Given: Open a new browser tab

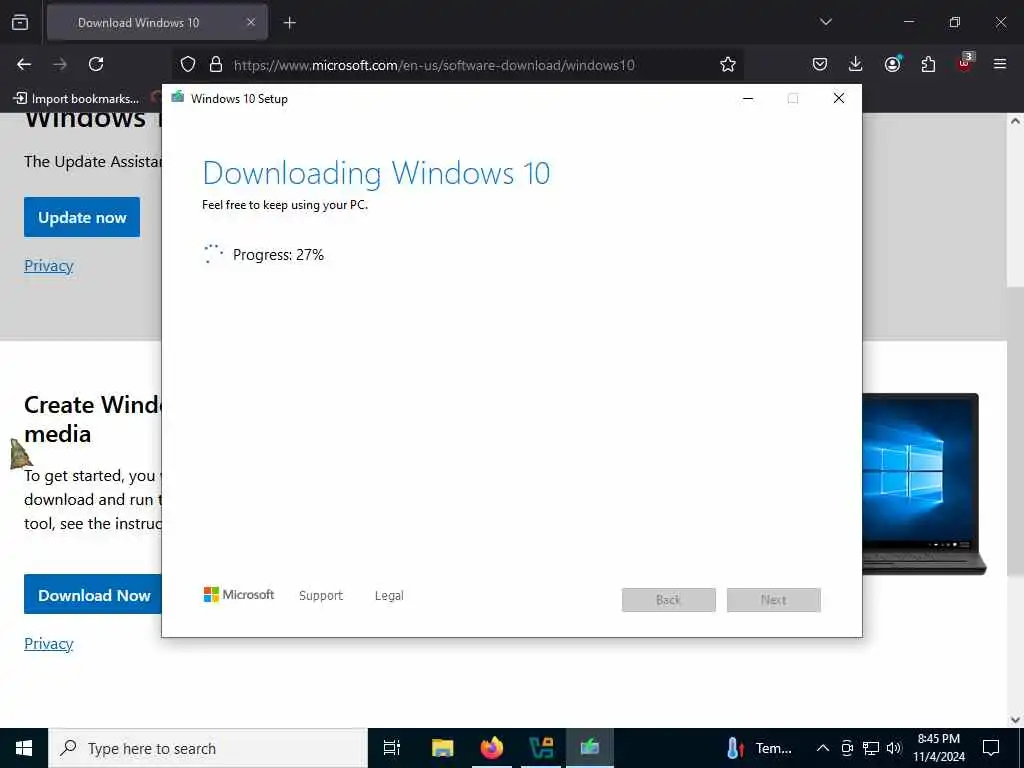Looking at the screenshot, I should coord(289,23).
